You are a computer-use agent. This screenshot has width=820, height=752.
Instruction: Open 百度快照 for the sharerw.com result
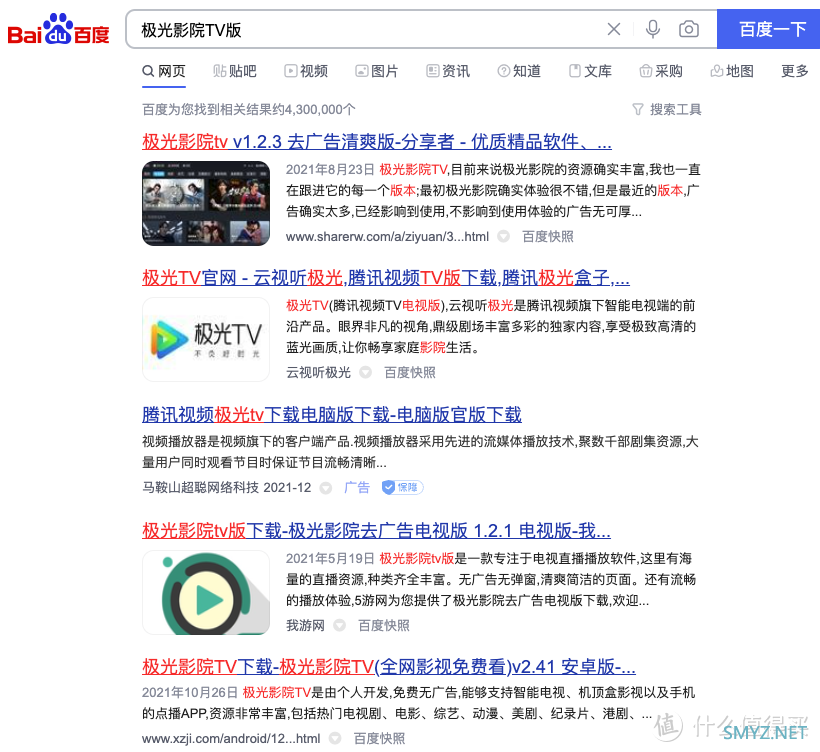click(548, 236)
